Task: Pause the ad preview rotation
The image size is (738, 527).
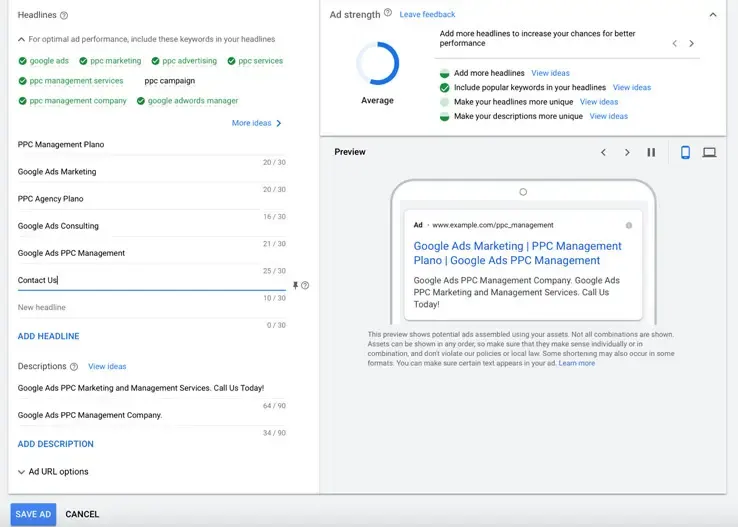Action: [x=651, y=152]
